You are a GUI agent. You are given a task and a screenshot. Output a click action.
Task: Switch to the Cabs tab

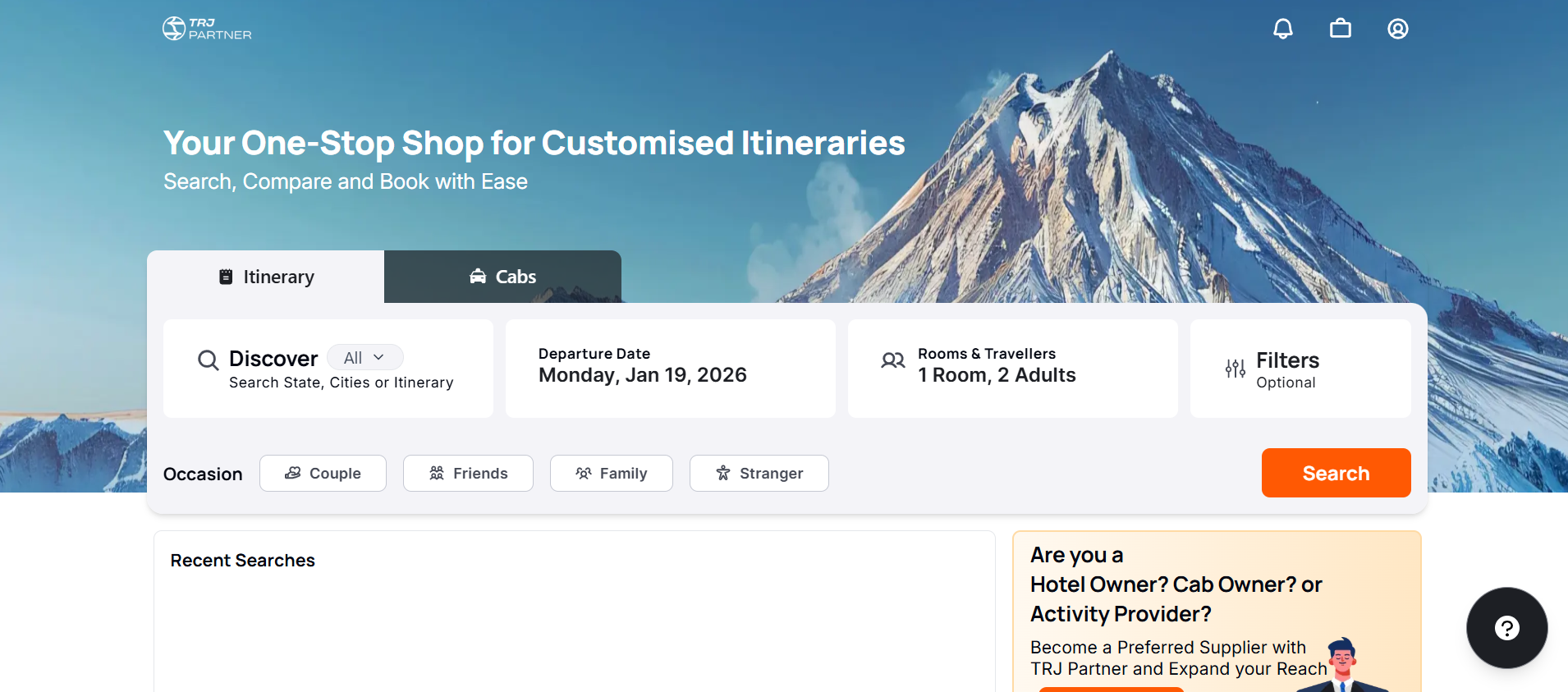[502, 277]
